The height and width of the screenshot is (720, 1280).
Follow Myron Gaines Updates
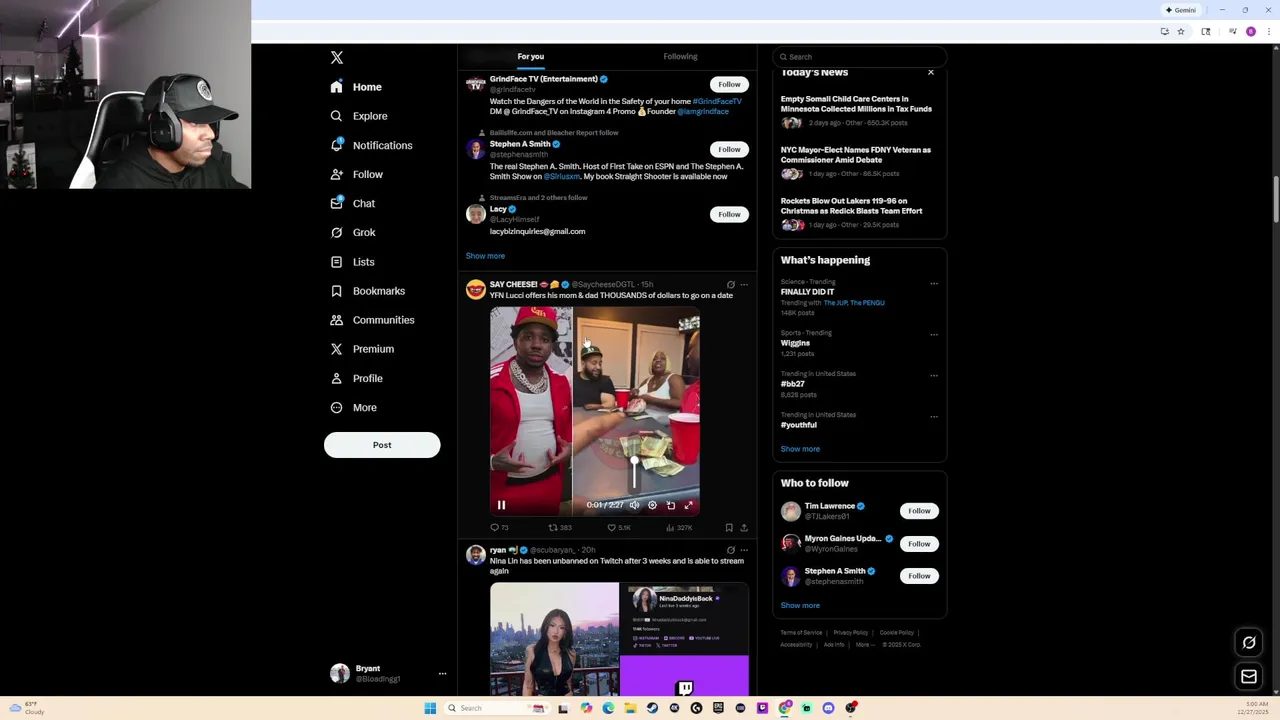(x=919, y=544)
